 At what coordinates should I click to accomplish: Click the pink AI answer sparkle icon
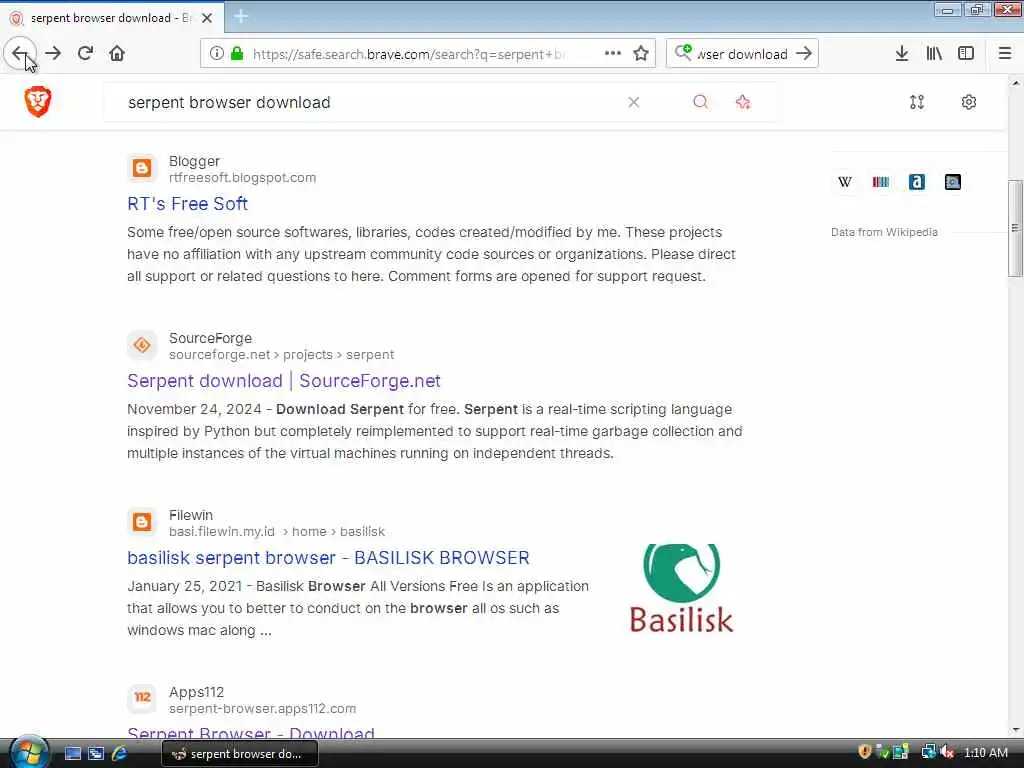pos(743,101)
